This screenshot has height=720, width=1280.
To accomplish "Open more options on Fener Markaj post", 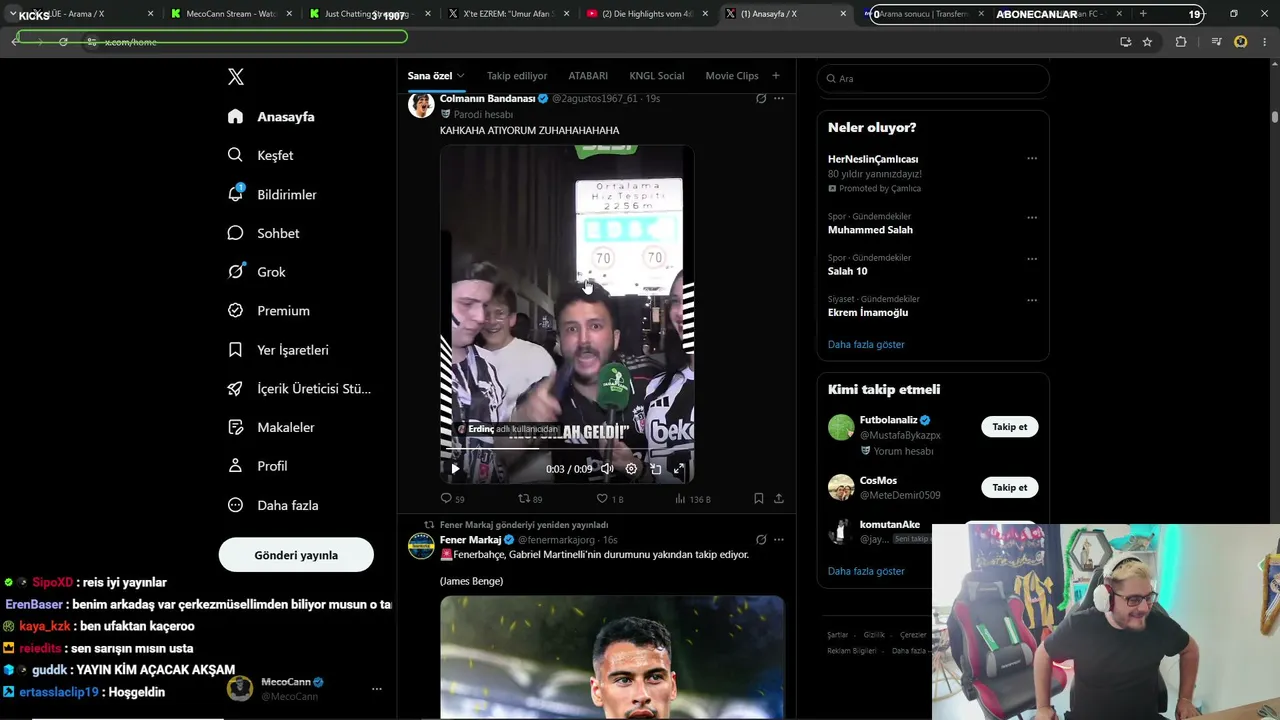I will coord(779,540).
